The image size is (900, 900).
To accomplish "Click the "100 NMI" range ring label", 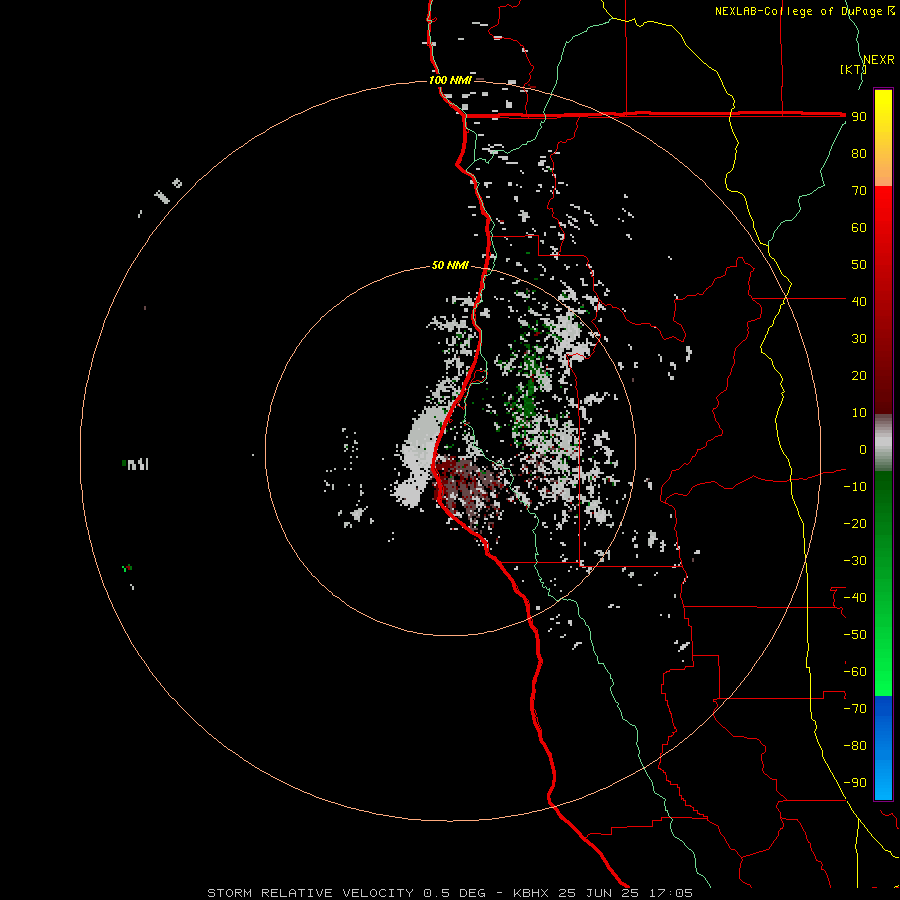I will [x=450, y=80].
